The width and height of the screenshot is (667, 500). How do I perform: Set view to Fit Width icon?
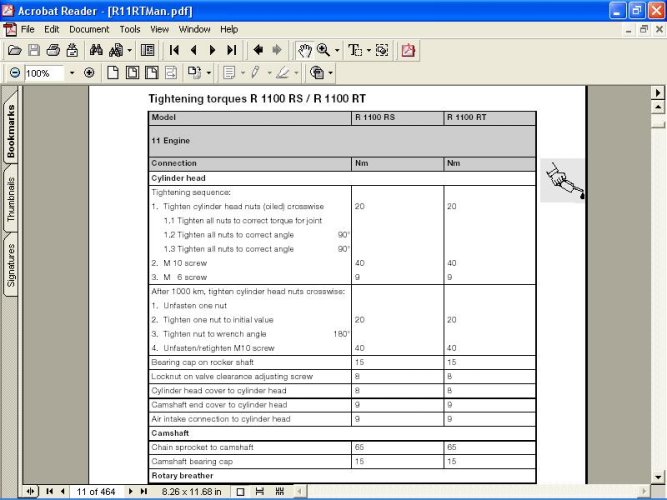(152, 73)
